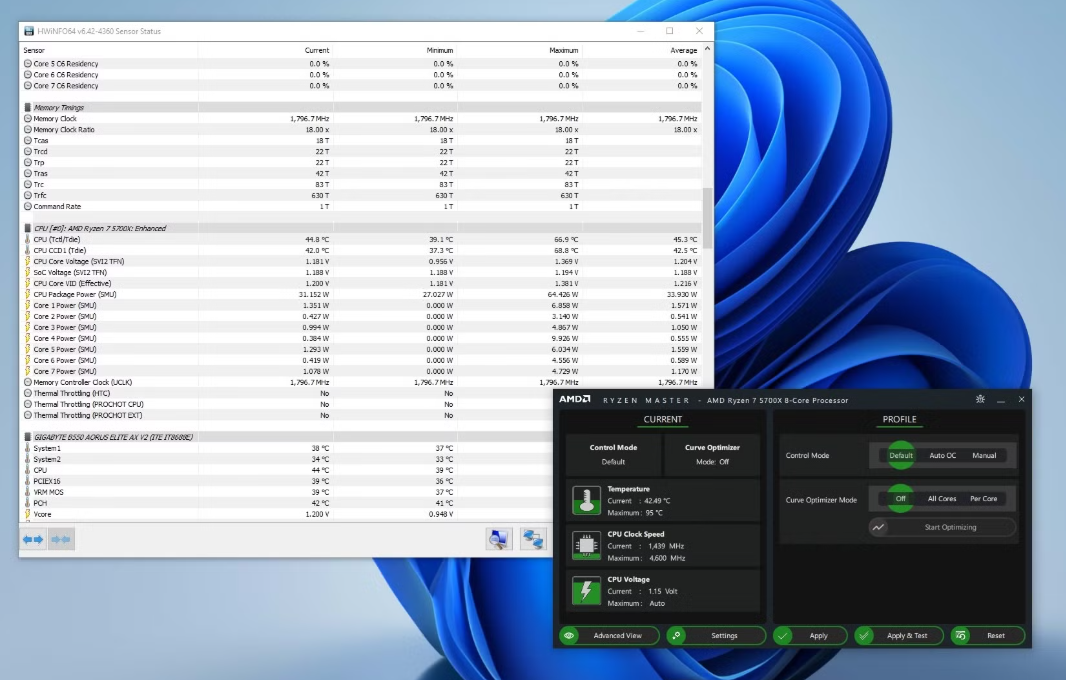Click the HWiNFO vertical scrollbar thumb

pos(708,217)
